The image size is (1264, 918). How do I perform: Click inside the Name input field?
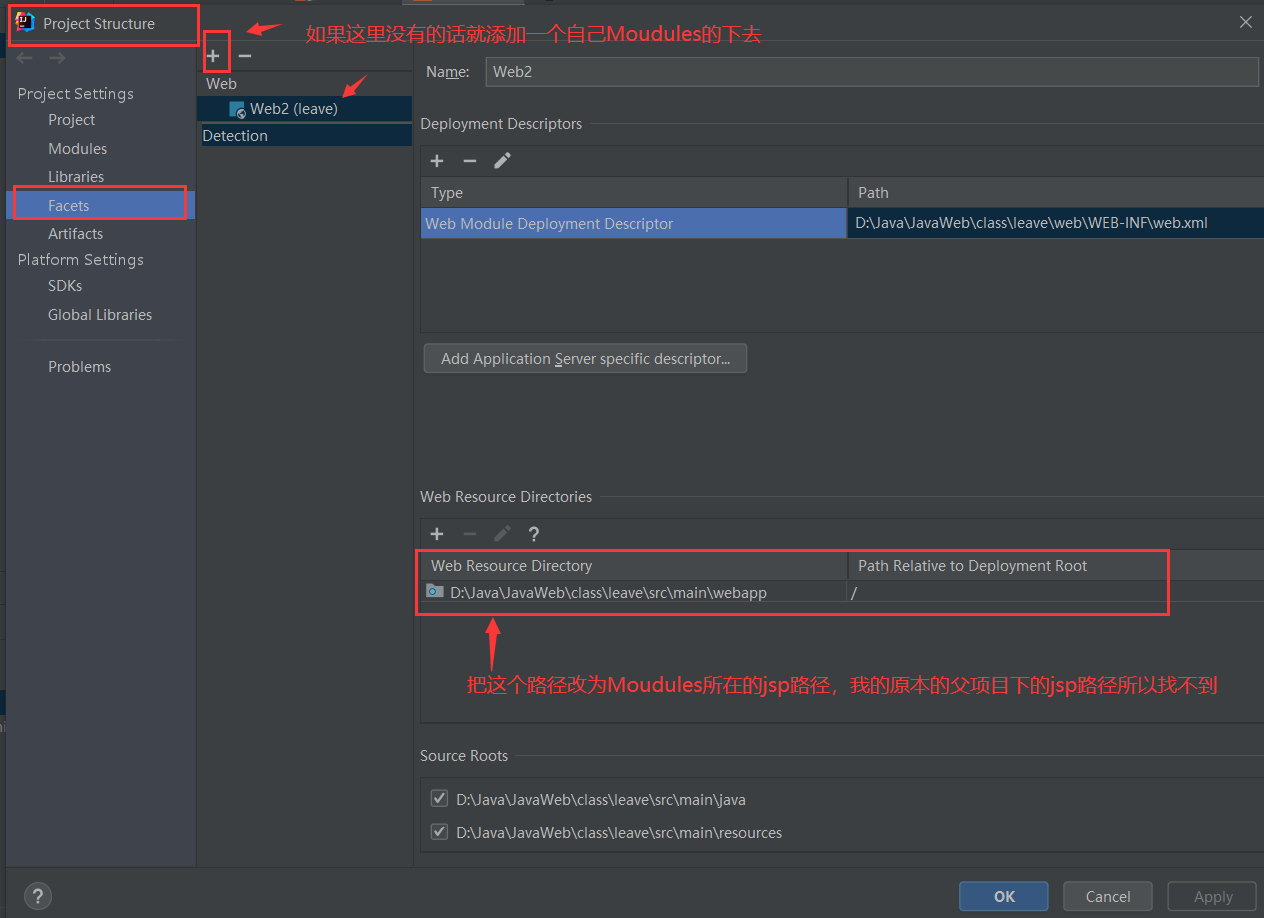(x=870, y=71)
